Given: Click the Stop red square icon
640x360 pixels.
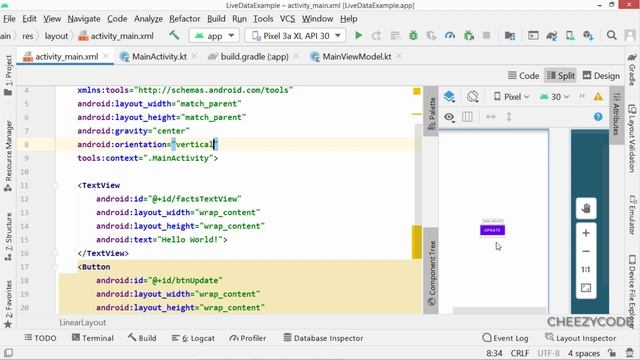Looking at the screenshot, I should point(487,36).
